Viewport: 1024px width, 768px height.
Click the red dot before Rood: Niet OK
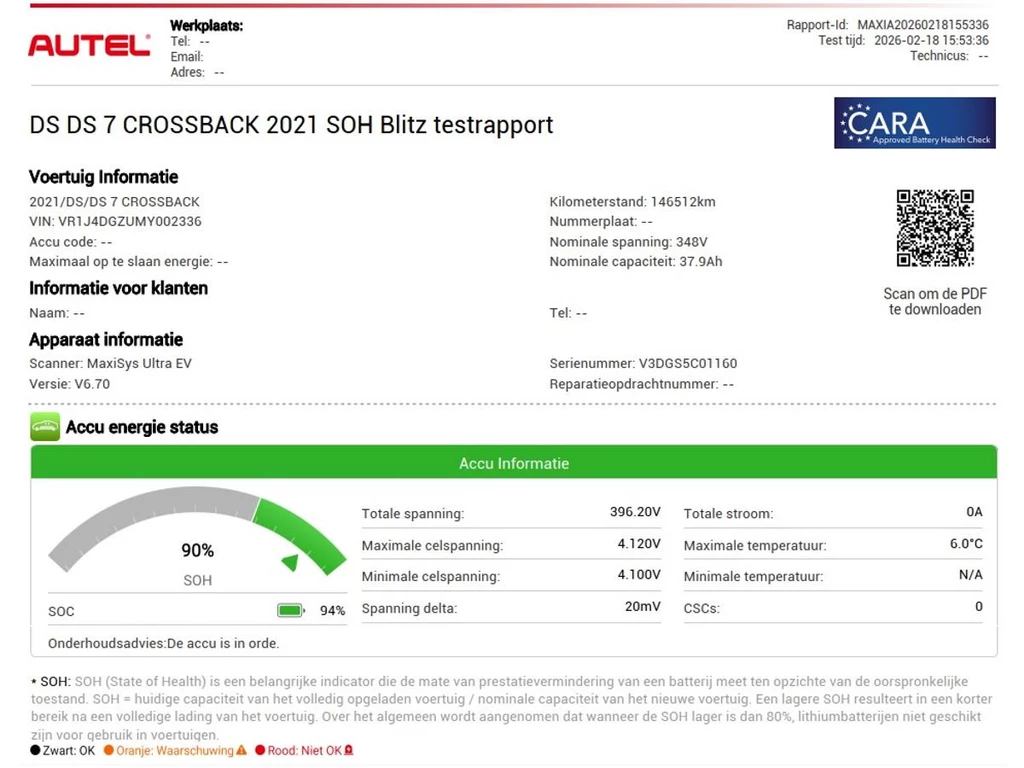click(259, 750)
